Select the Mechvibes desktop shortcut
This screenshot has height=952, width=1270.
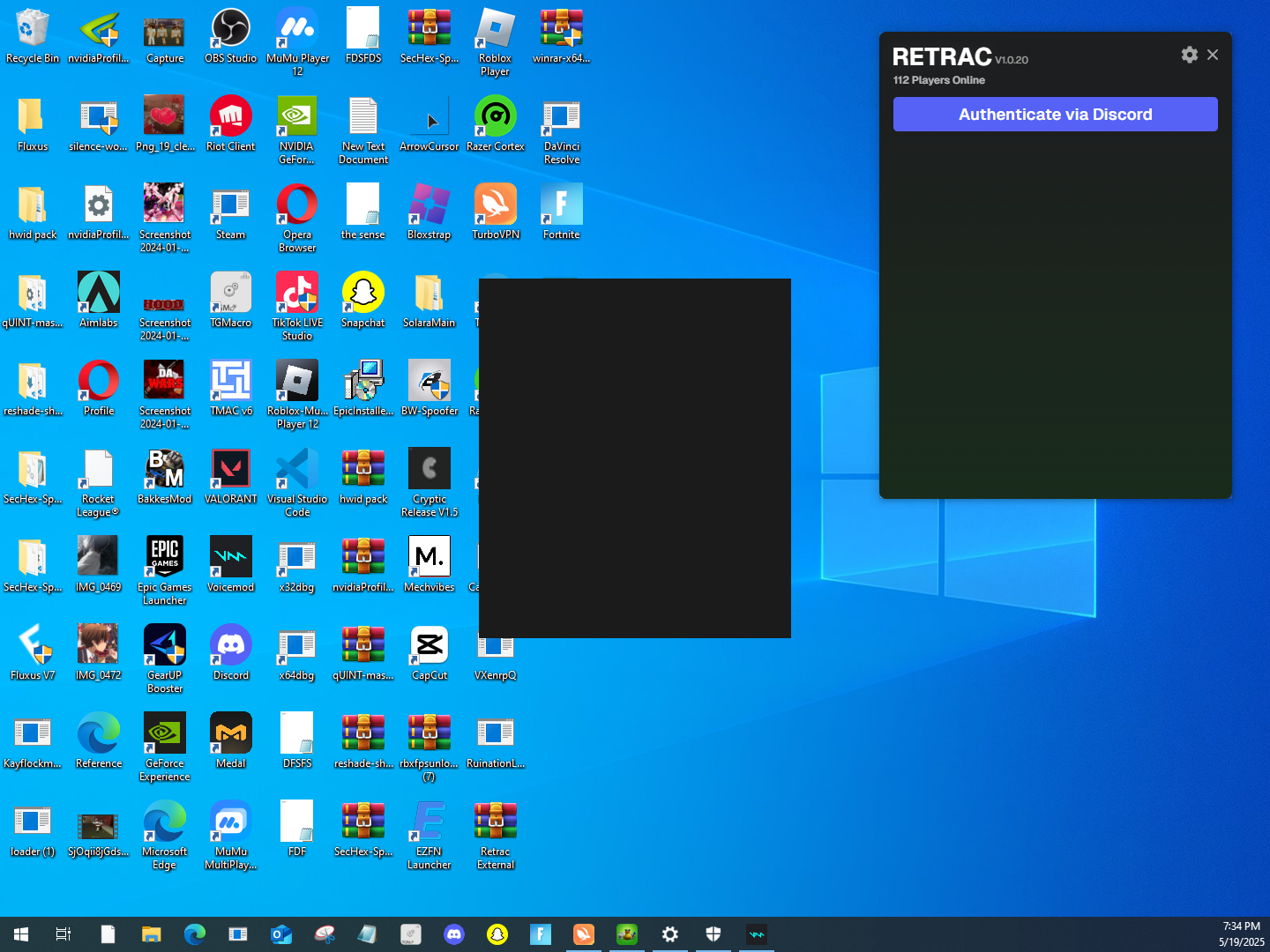point(430,565)
